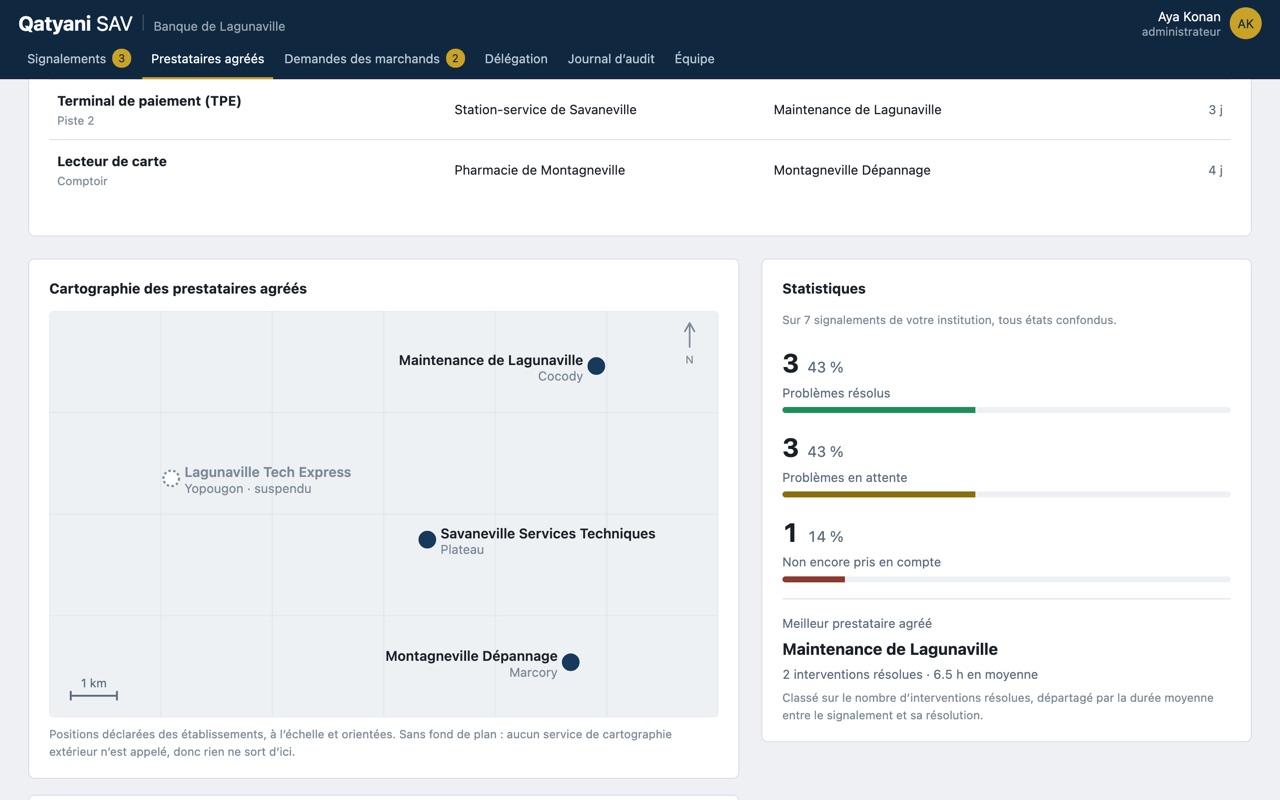Open the Journal d'audit tab
This screenshot has height=800, width=1280.
(611, 59)
